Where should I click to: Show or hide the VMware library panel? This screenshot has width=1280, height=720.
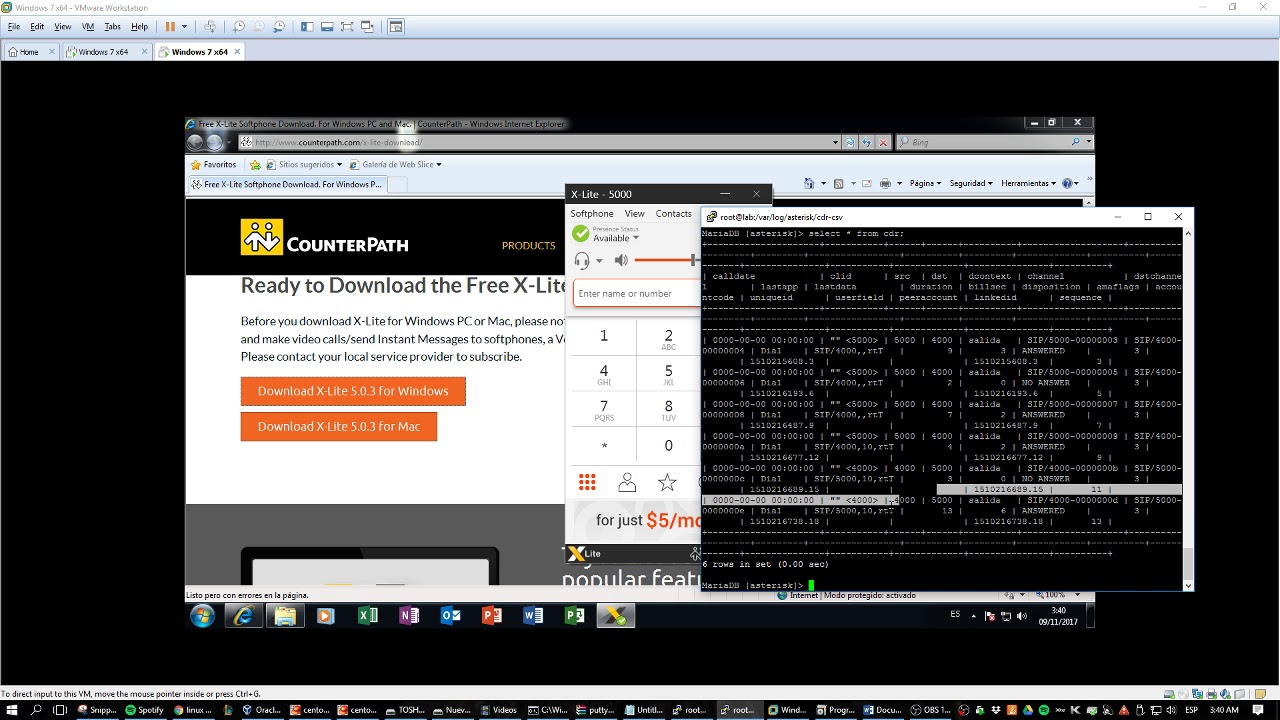coord(307,27)
